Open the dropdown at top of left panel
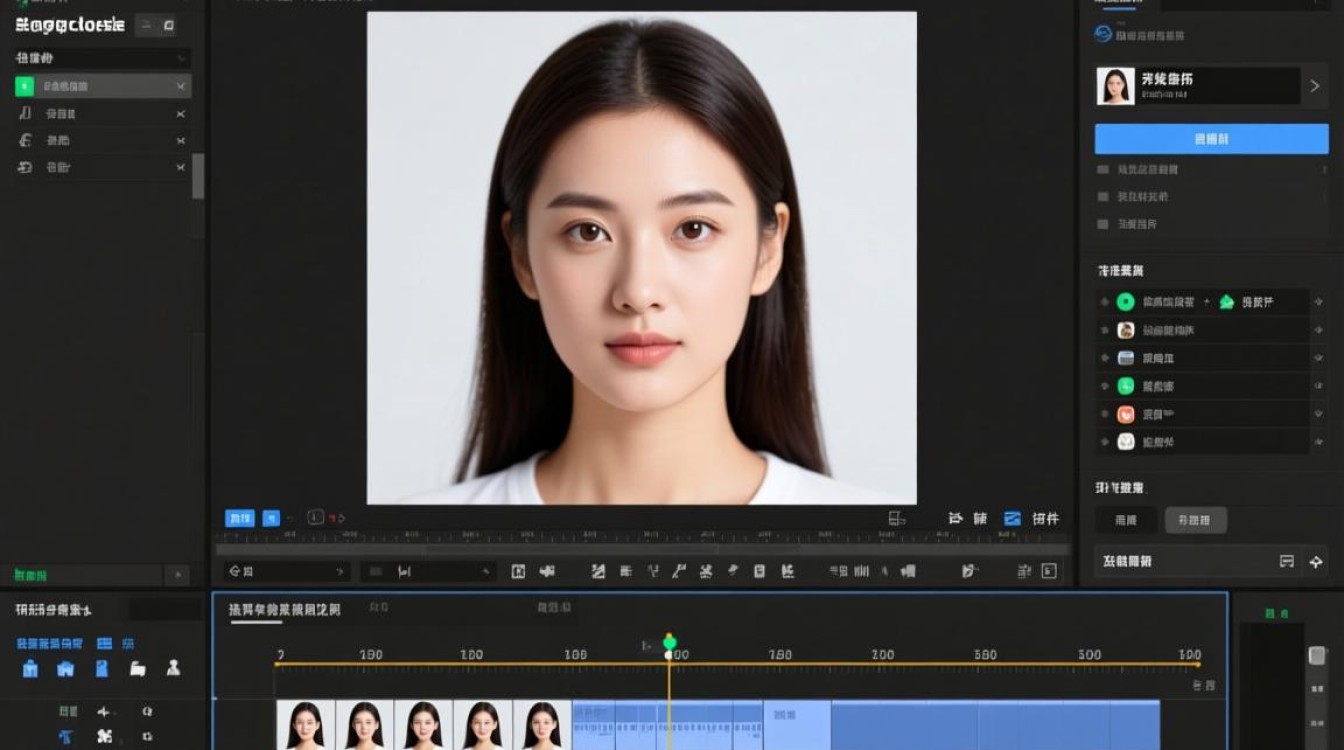This screenshot has width=1344, height=750. tap(102, 59)
